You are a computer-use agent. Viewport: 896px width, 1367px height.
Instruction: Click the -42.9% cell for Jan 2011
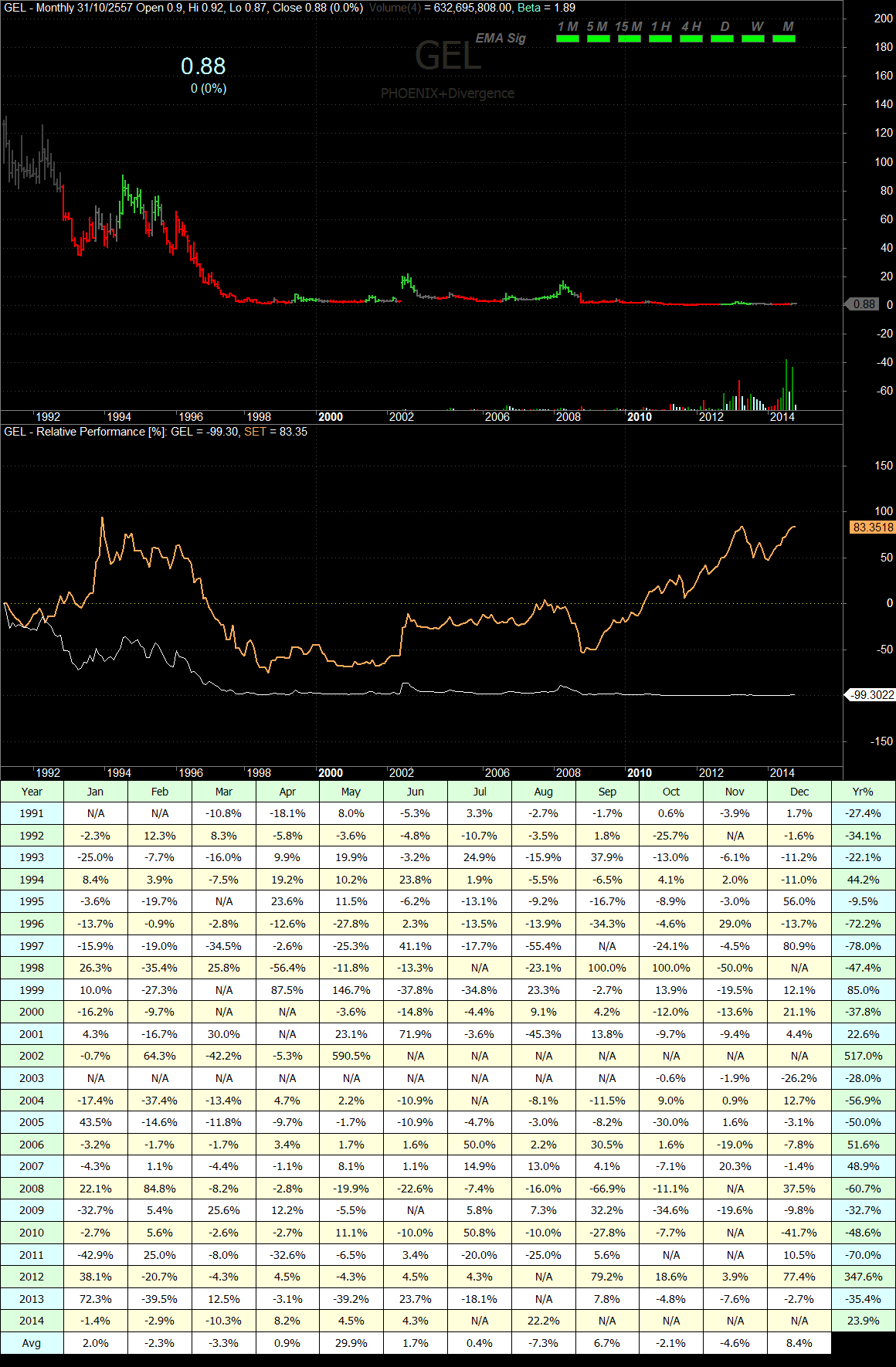click(x=96, y=1255)
